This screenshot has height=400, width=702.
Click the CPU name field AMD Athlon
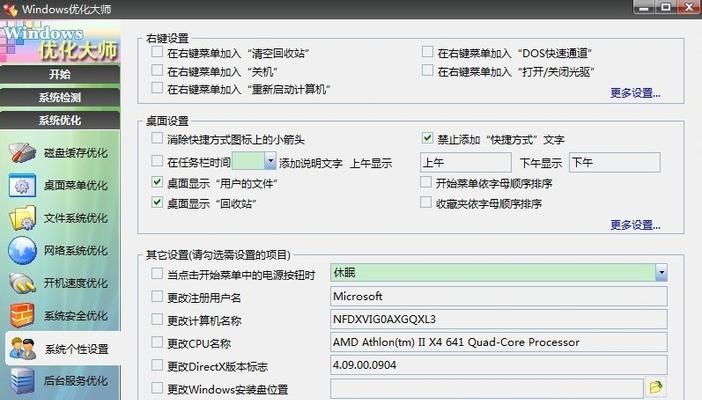click(499, 342)
